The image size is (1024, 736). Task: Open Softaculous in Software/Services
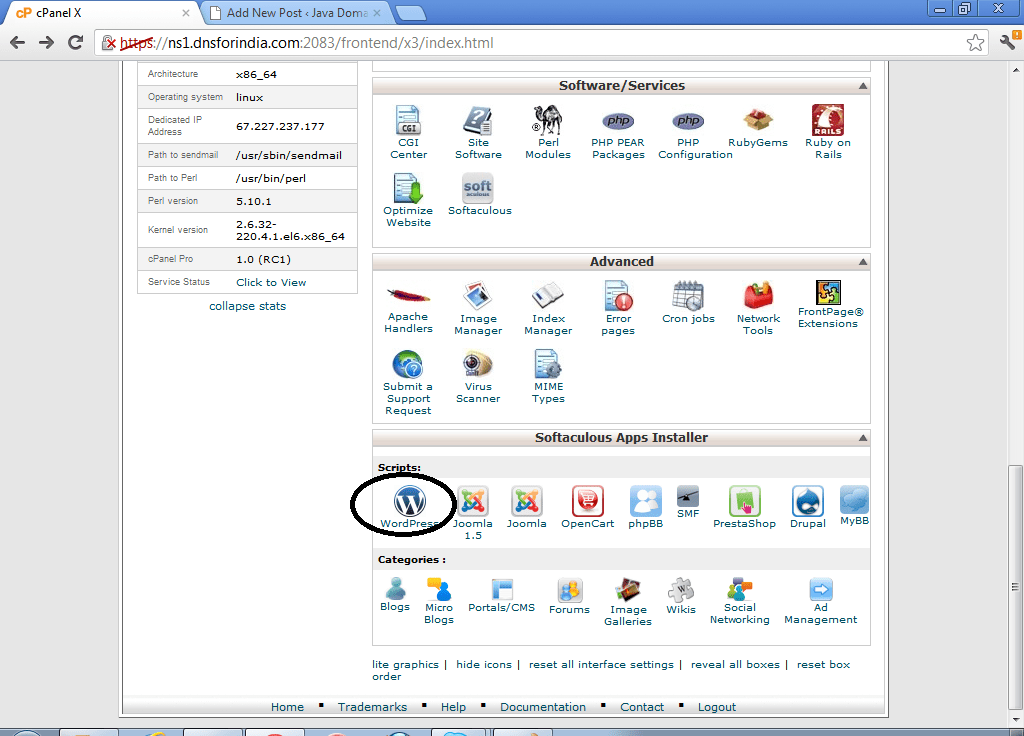479,195
